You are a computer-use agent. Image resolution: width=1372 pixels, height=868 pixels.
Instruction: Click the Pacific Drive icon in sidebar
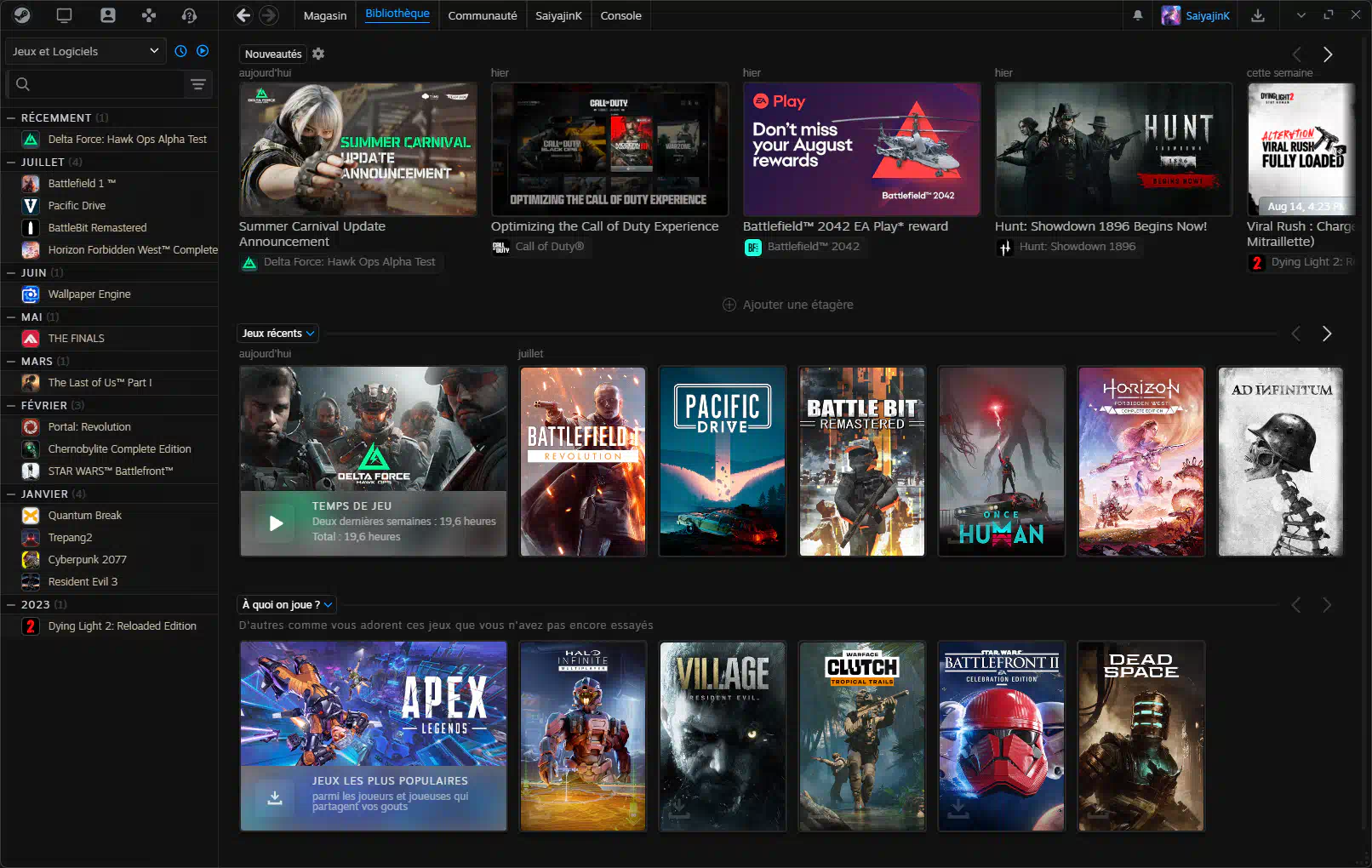pyautogui.click(x=31, y=206)
